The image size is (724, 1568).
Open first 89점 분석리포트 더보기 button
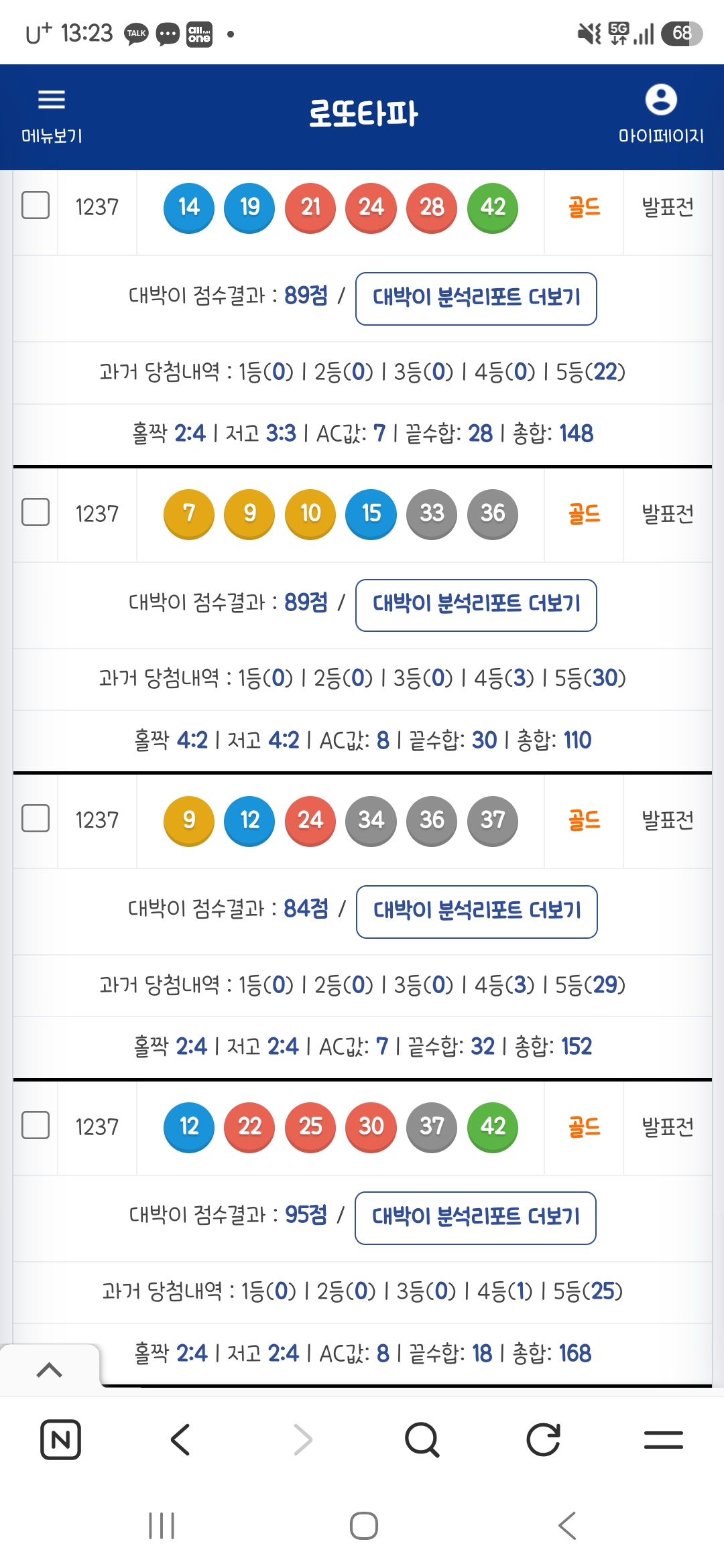click(476, 298)
